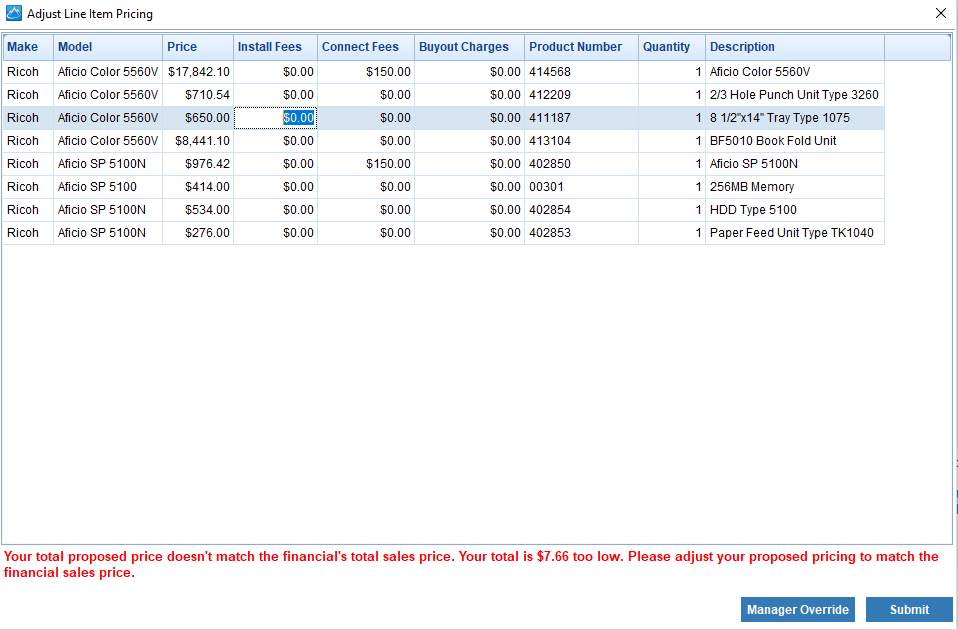This screenshot has height=630, width=958.
Task: Click the 8 1/2"x14" Tray Type 1075 description
Action: click(x=795, y=118)
